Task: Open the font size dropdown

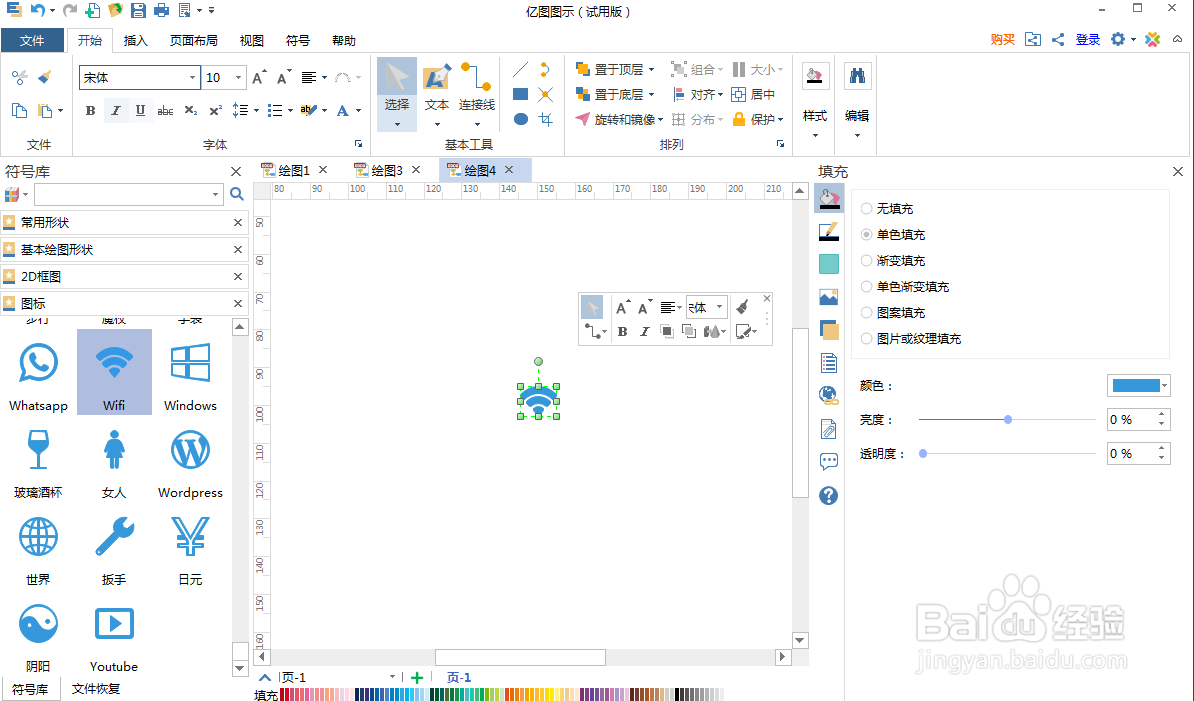Action: [238, 77]
